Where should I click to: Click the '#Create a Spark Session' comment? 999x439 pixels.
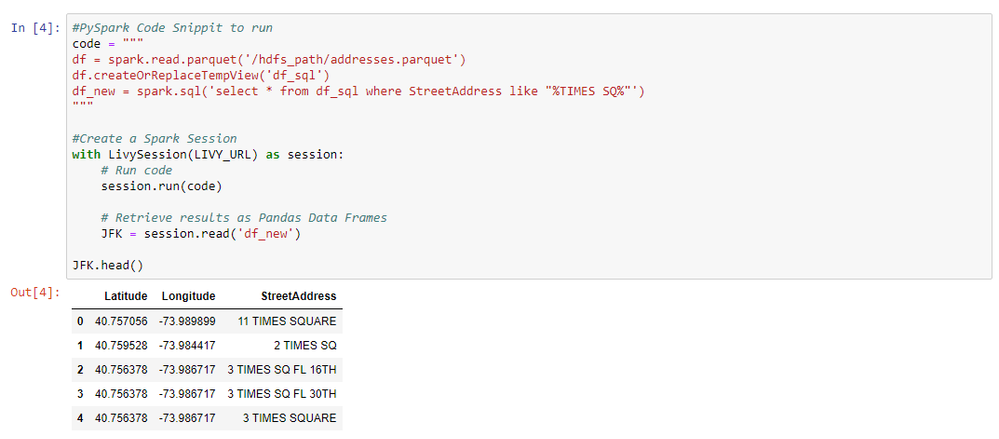[154, 139]
